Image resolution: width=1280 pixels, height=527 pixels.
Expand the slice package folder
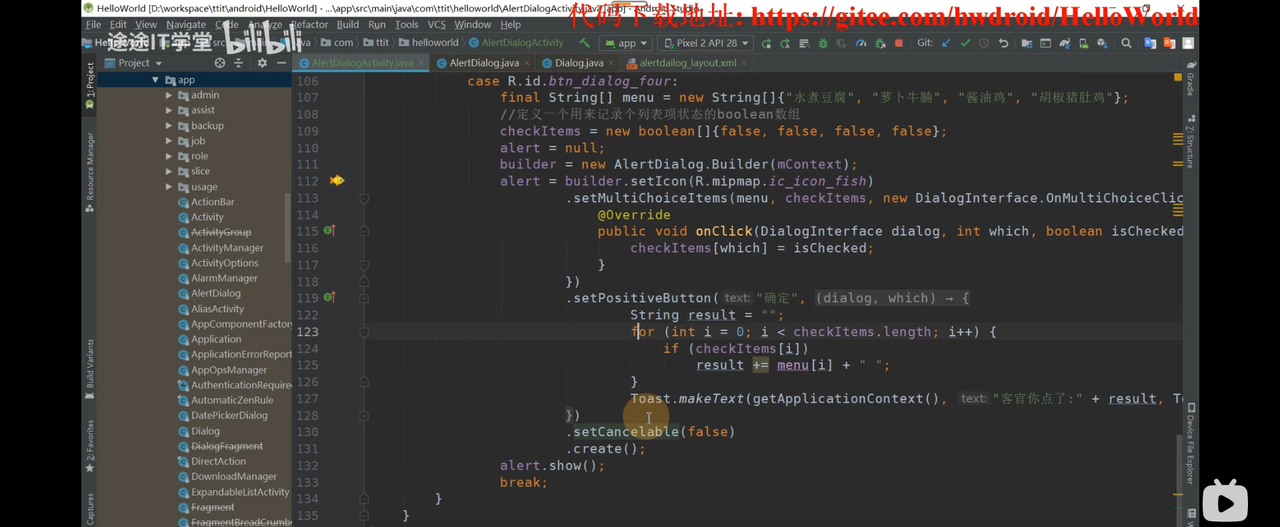click(x=169, y=171)
